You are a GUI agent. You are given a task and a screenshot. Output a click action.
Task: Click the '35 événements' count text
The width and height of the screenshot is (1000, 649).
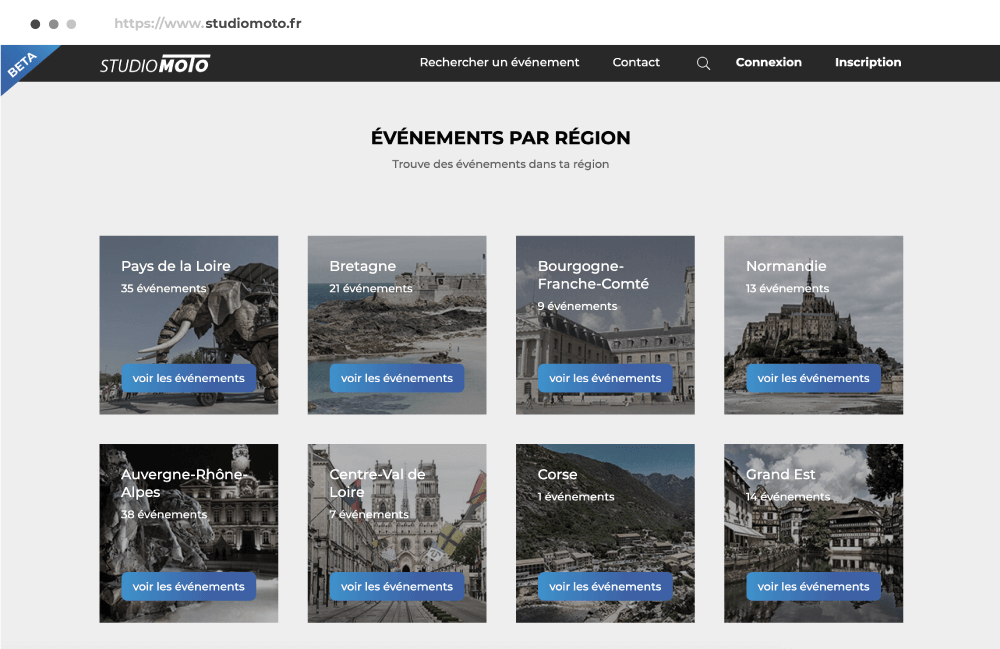163,288
